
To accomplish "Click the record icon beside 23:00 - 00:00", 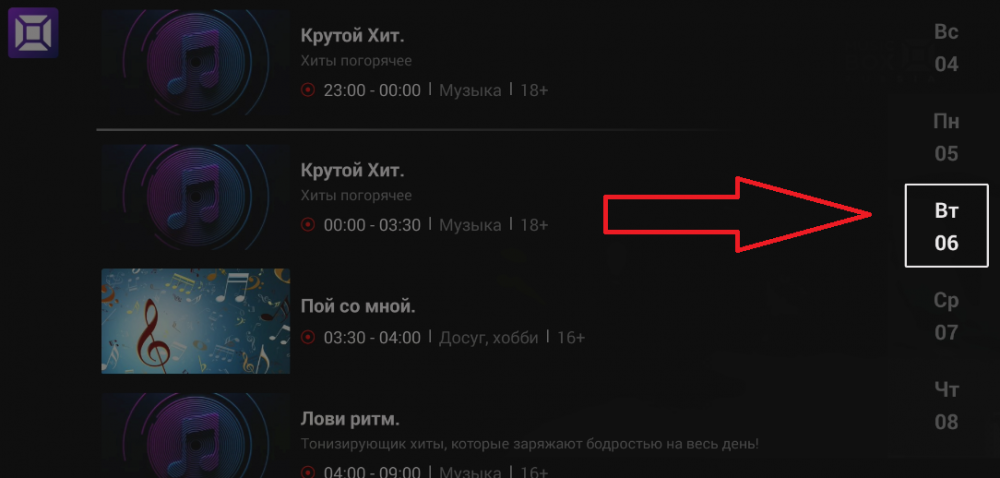I will [307, 91].
